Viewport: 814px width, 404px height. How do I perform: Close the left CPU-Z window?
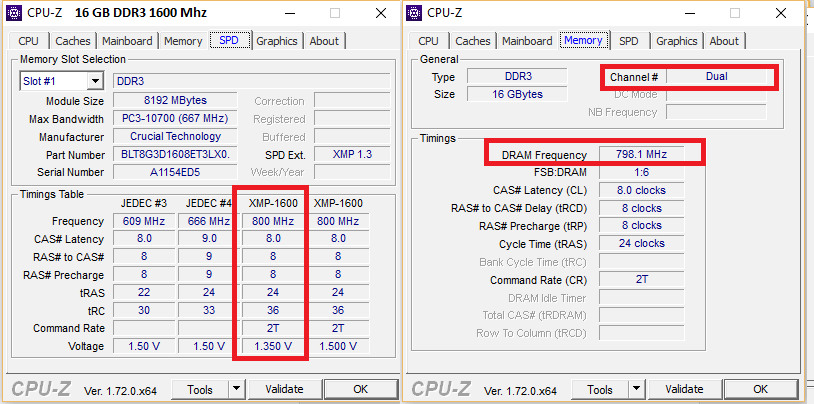pos(381,14)
